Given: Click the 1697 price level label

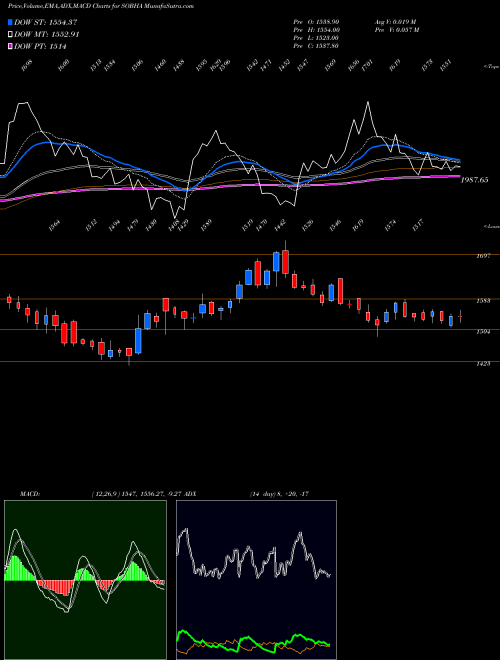Looking at the screenshot, I should point(483,256).
